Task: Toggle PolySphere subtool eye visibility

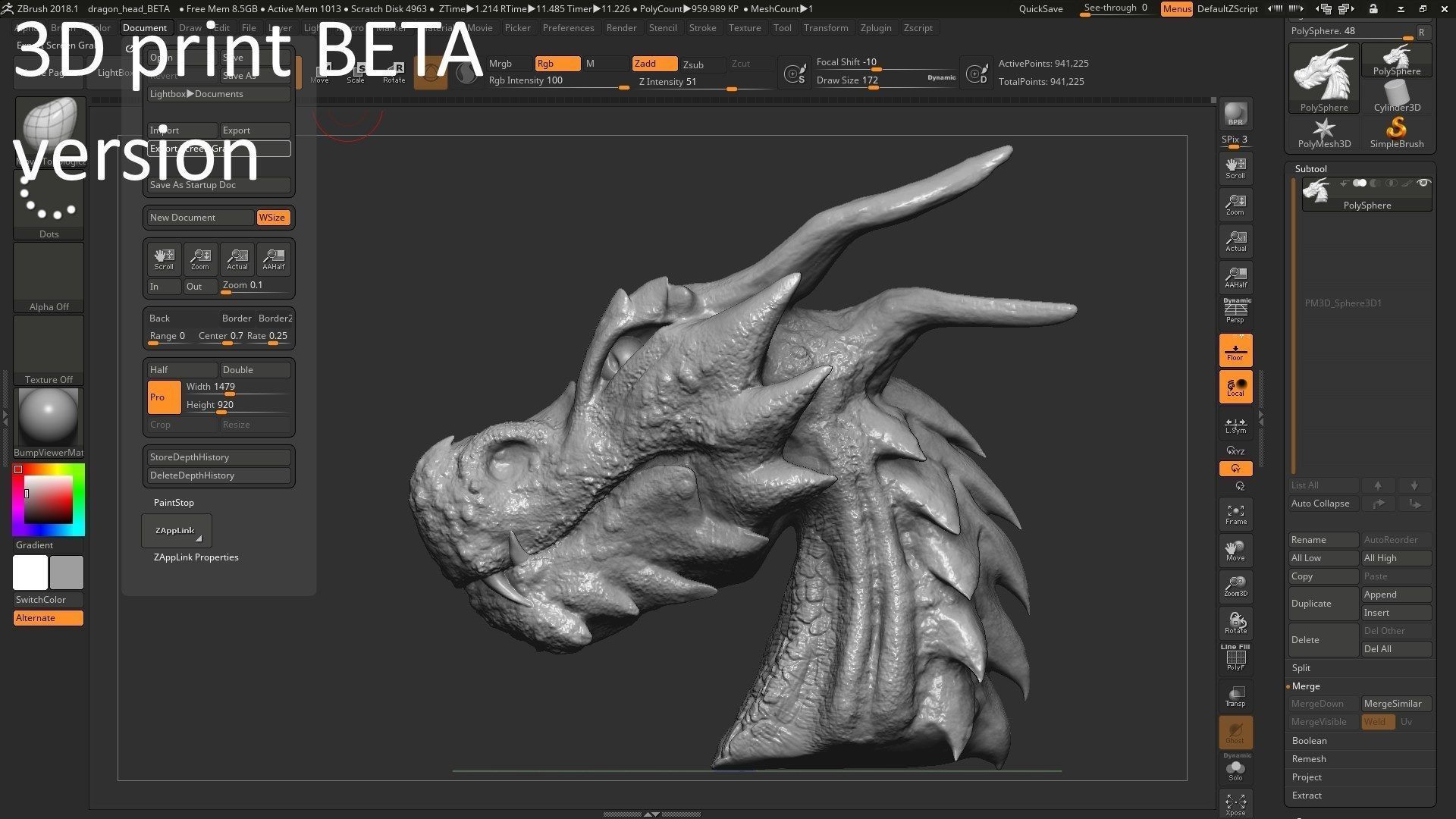Action: click(1423, 183)
